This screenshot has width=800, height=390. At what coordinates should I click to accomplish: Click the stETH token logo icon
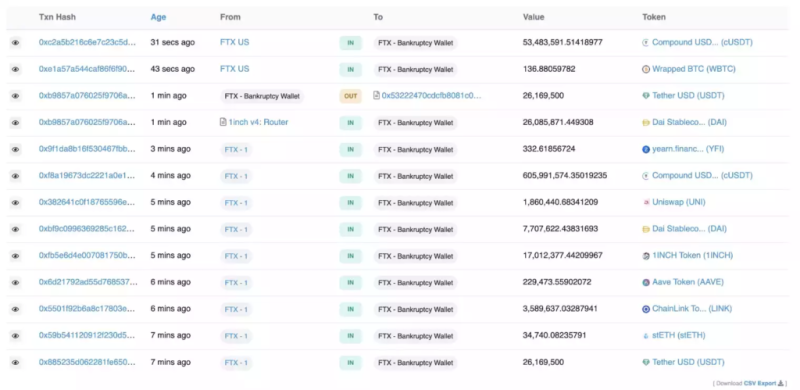pos(646,336)
